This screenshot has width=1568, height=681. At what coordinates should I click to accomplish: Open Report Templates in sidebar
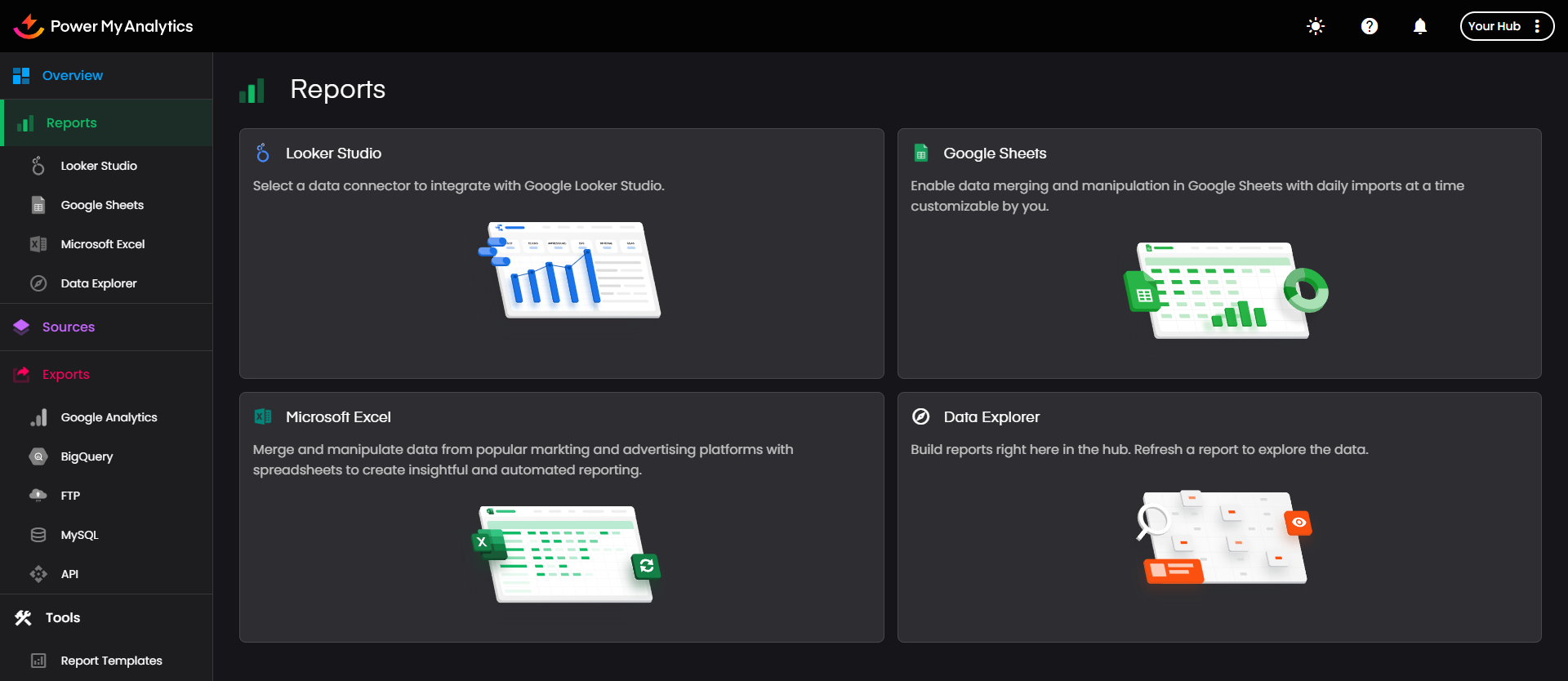[x=112, y=661]
